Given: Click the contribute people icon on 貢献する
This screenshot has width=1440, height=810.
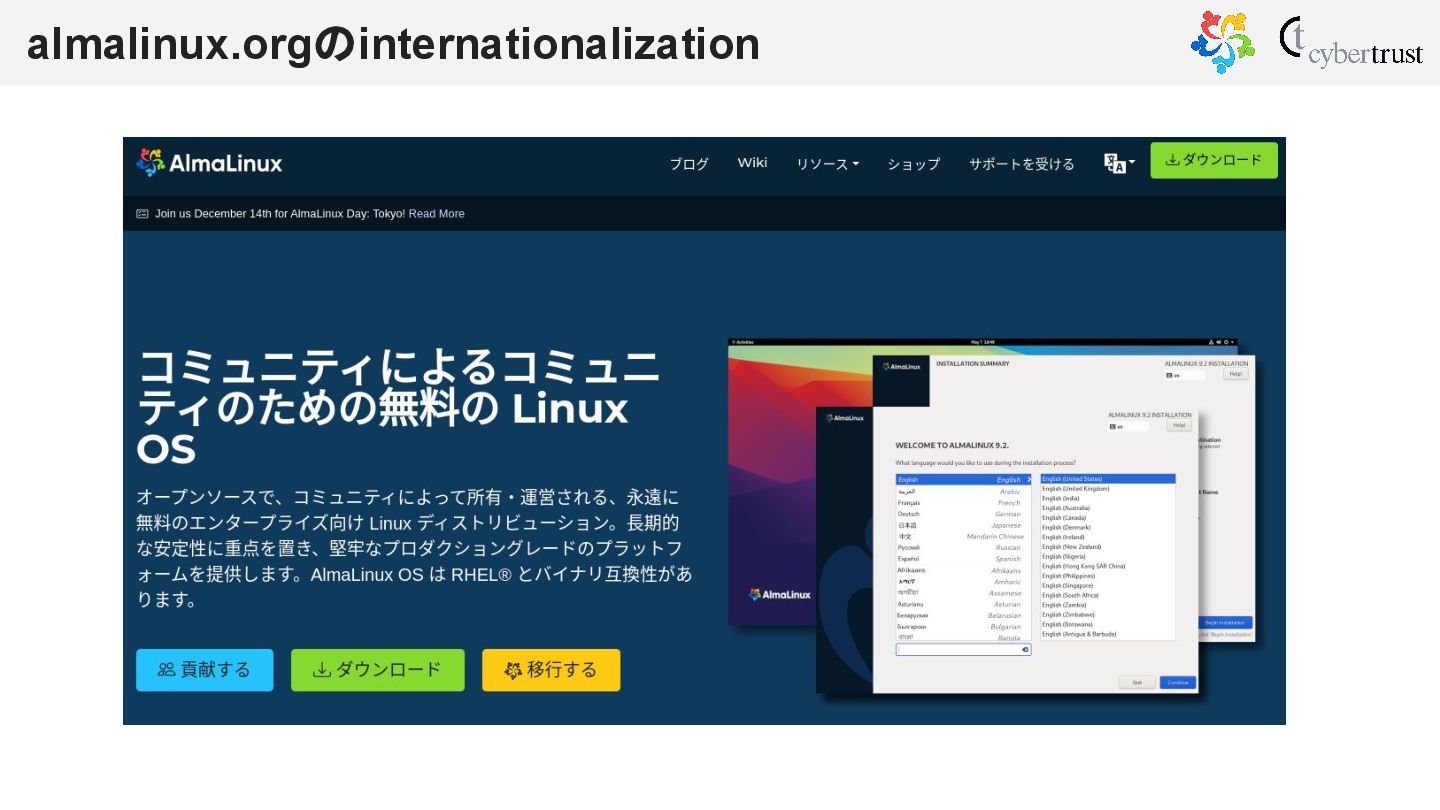Looking at the screenshot, I should click(166, 670).
